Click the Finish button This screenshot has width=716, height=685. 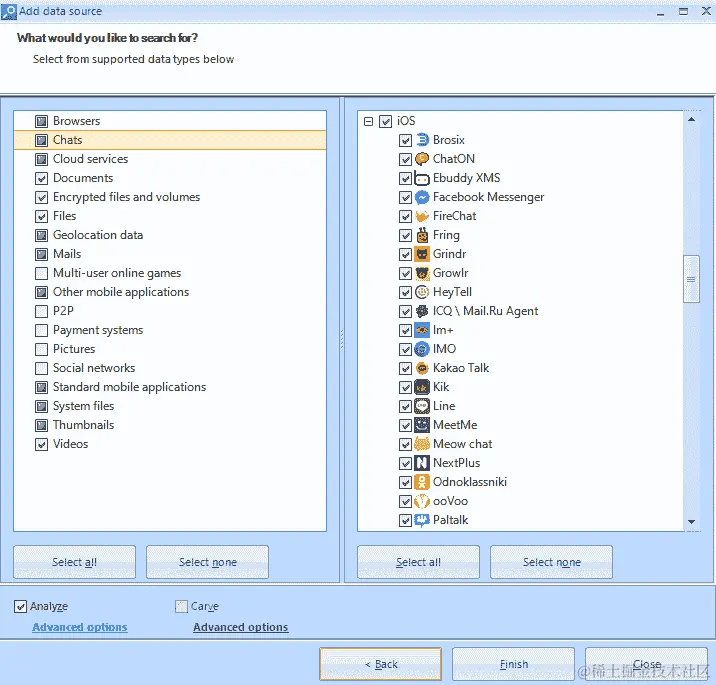(x=514, y=664)
